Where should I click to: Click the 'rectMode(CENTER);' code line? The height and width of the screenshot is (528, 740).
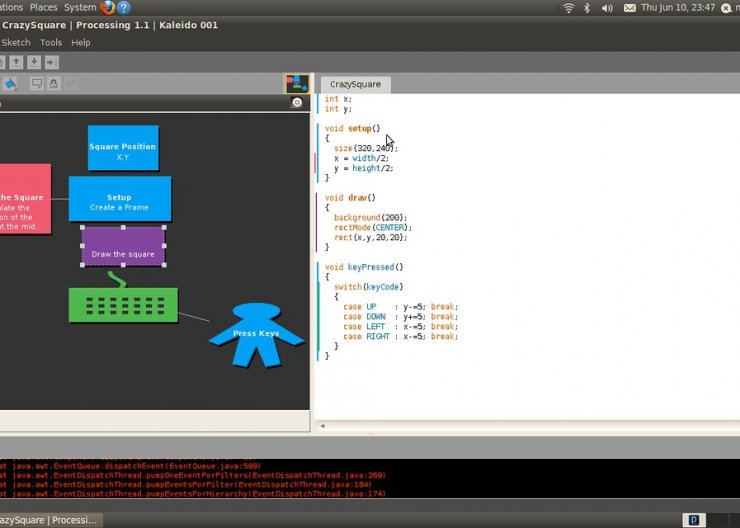(372, 227)
